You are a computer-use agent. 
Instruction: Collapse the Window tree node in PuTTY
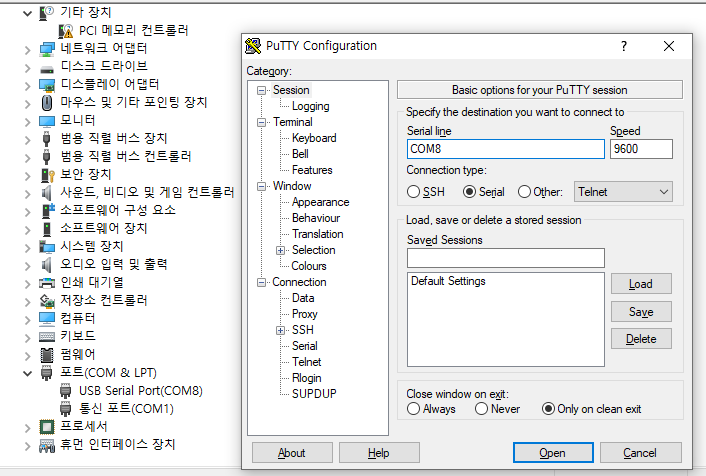click(x=261, y=186)
